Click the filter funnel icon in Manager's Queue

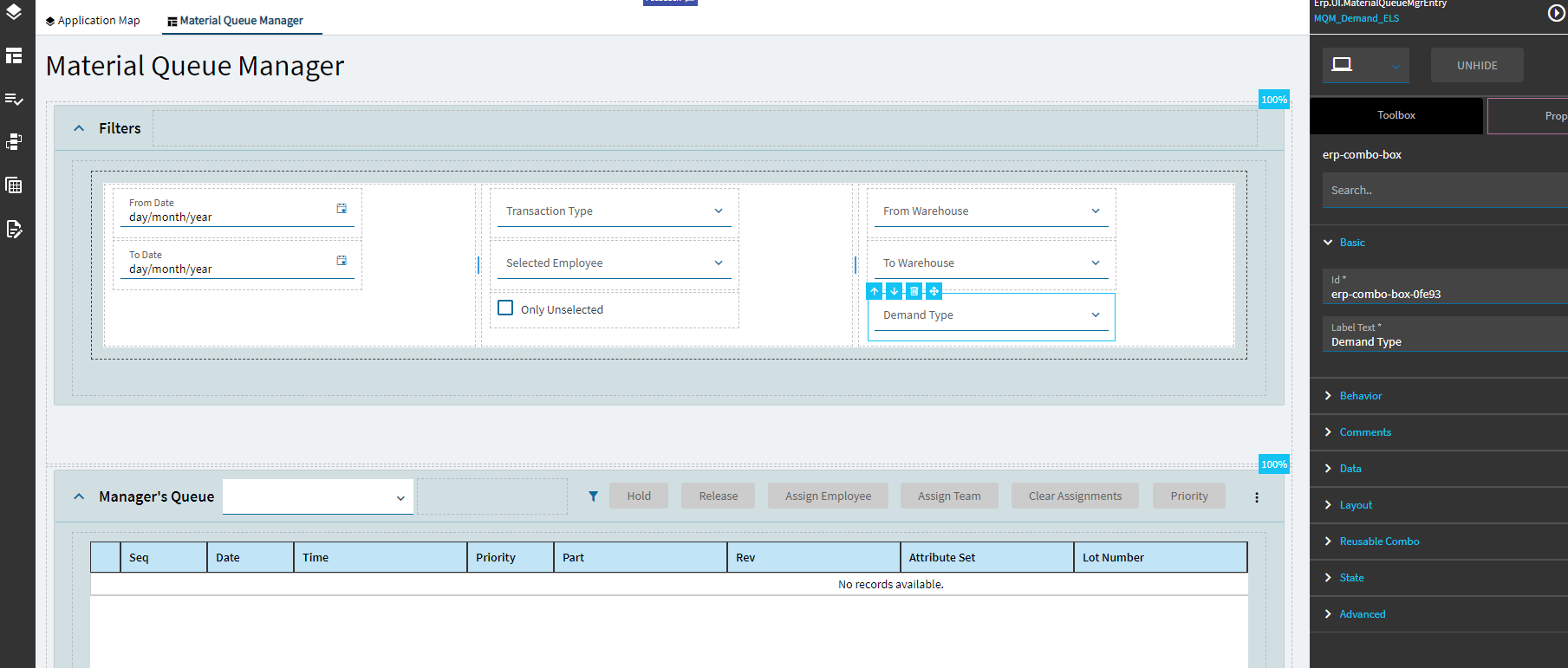[x=593, y=496]
